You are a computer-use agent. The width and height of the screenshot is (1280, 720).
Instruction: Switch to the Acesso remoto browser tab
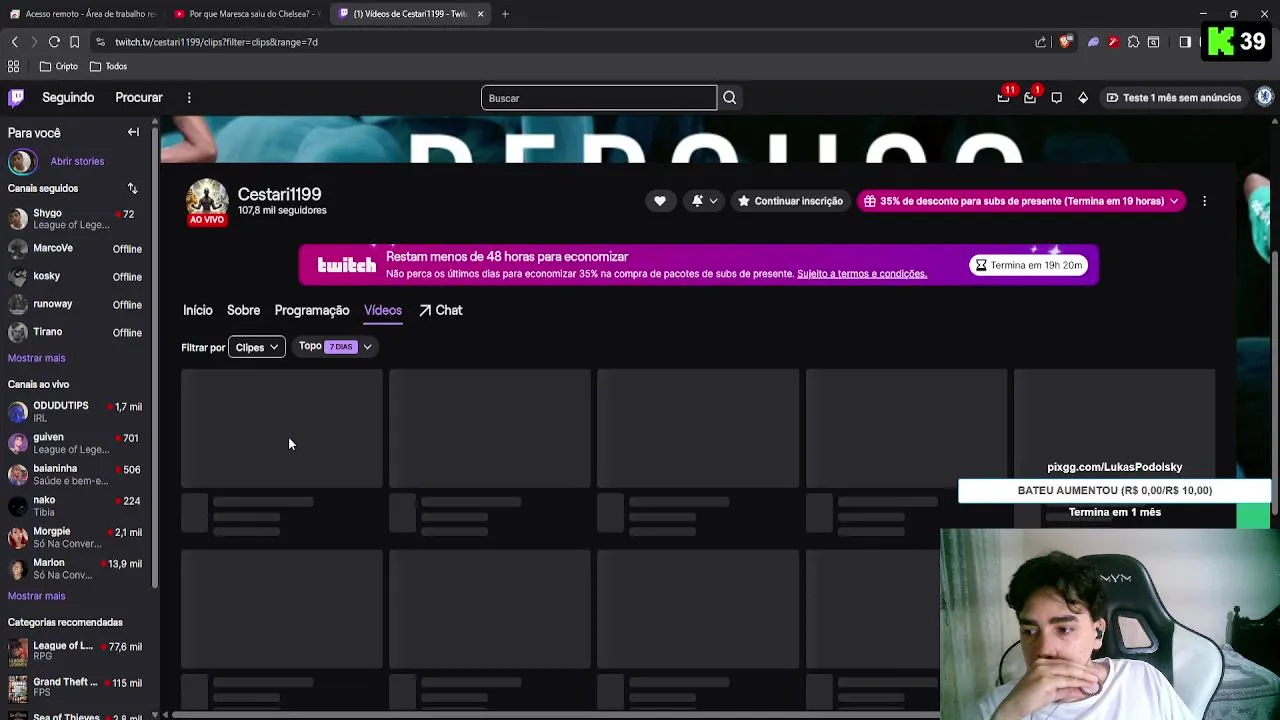tap(82, 14)
